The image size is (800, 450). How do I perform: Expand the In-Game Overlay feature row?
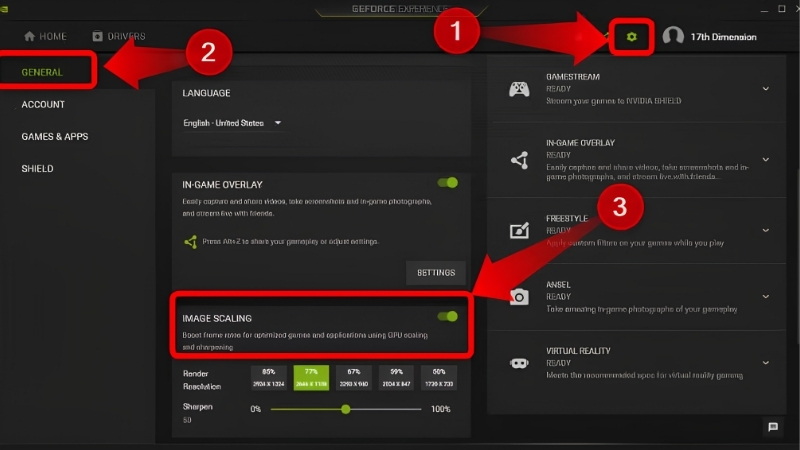(766, 160)
